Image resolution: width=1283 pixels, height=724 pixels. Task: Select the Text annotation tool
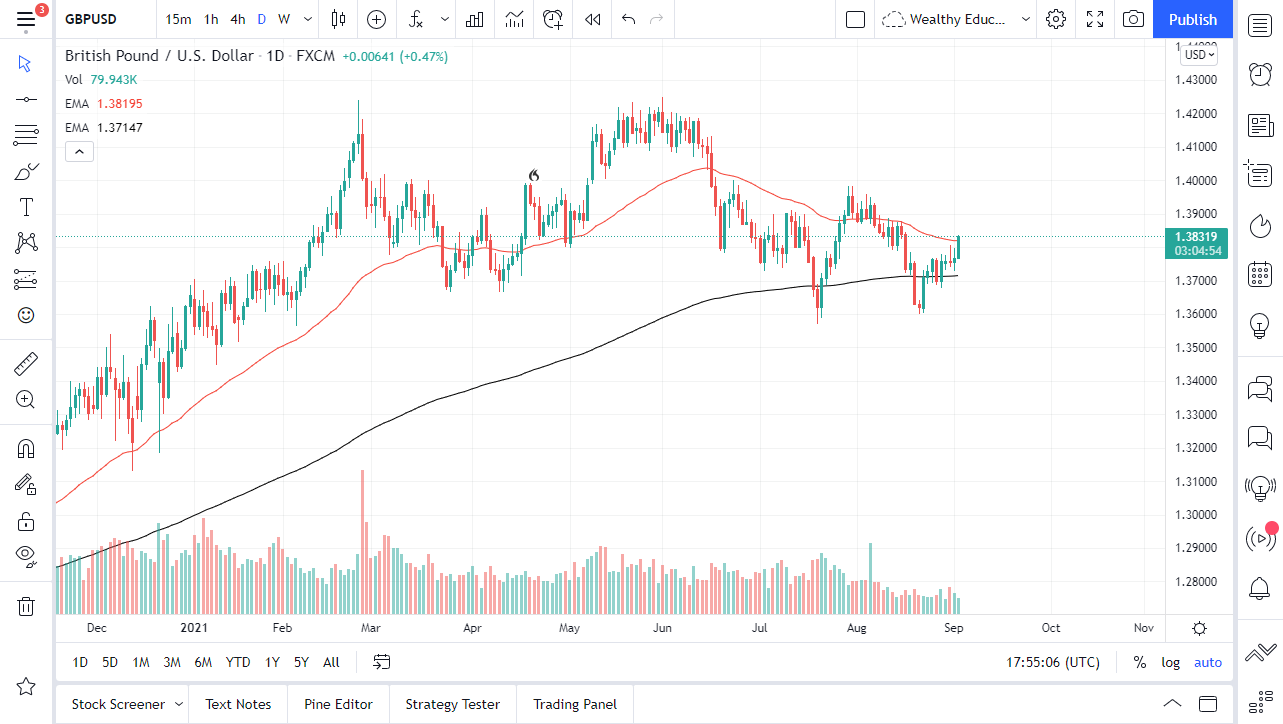(x=25, y=206)
